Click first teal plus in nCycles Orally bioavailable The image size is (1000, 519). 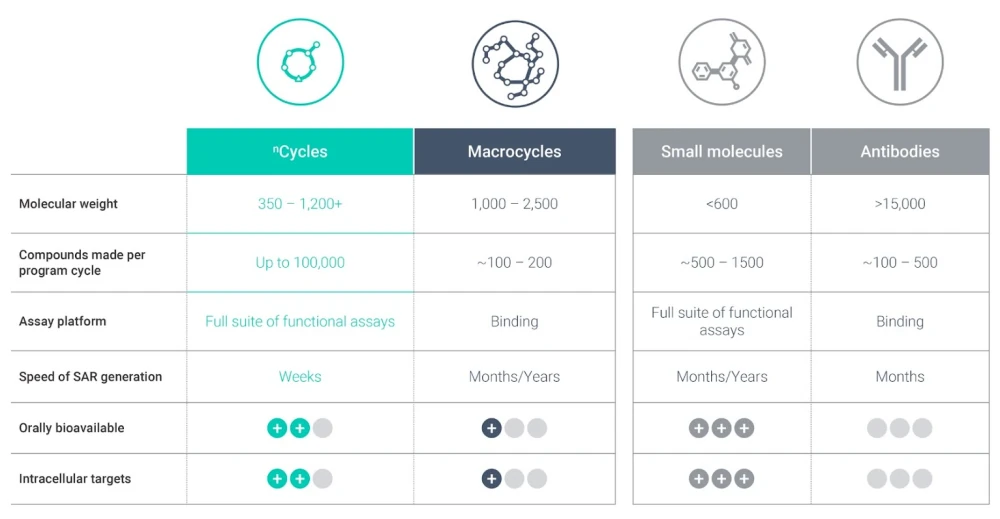[x=277, y=428]
